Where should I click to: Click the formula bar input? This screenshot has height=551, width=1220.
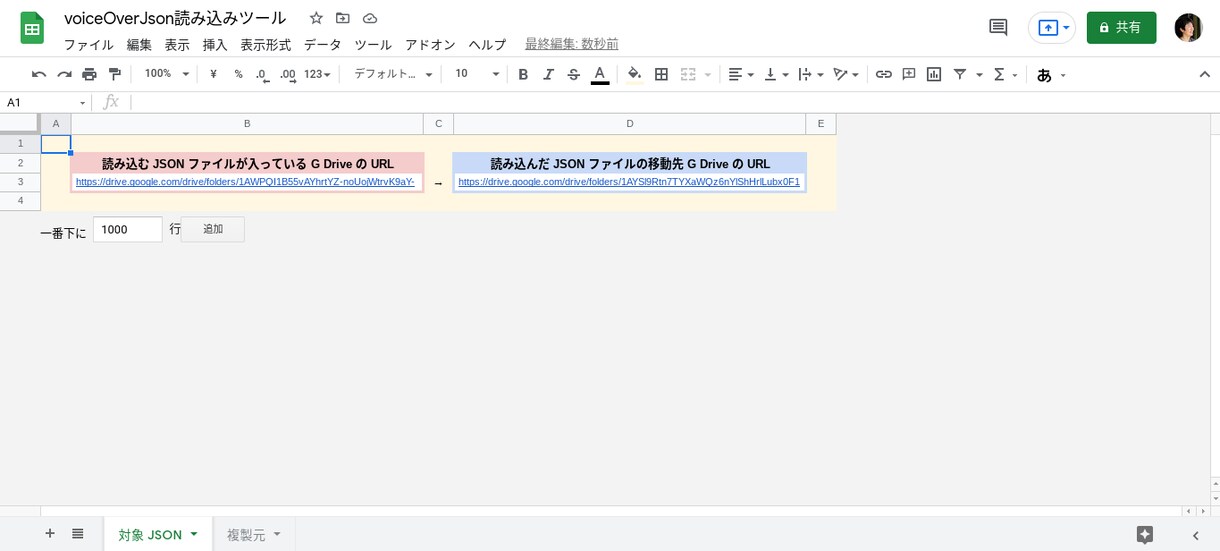[x=670, y=102]
